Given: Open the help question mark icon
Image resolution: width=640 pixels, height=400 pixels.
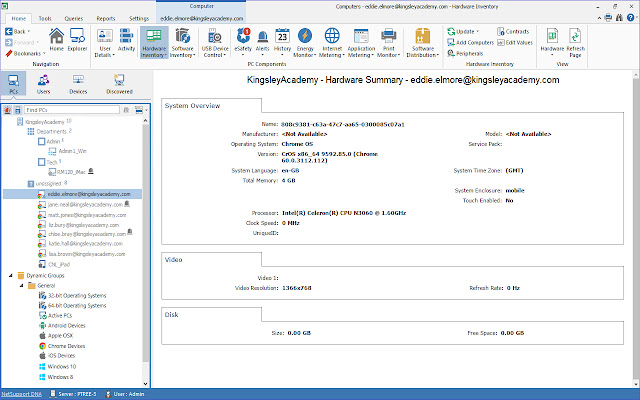Looking at the screenshot, I should click(631, 18).
